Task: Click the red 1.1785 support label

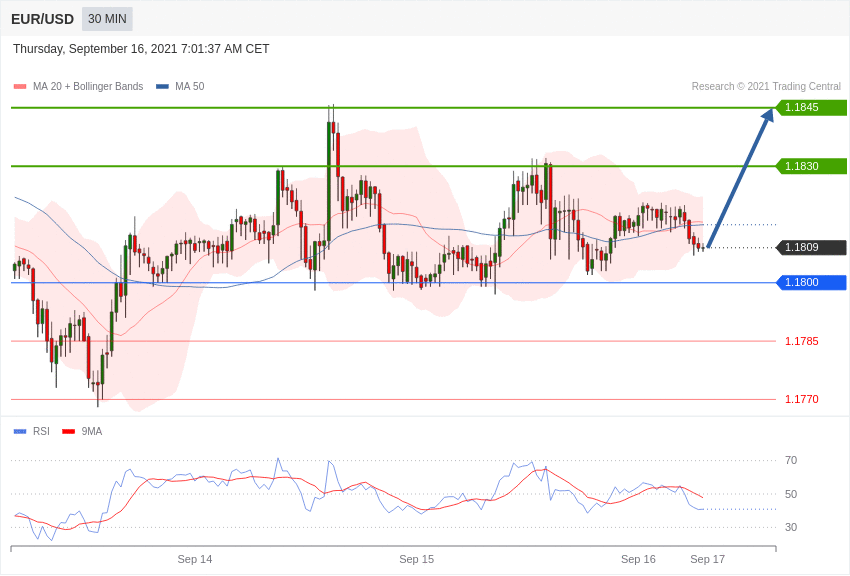Action: coord(802,341)
